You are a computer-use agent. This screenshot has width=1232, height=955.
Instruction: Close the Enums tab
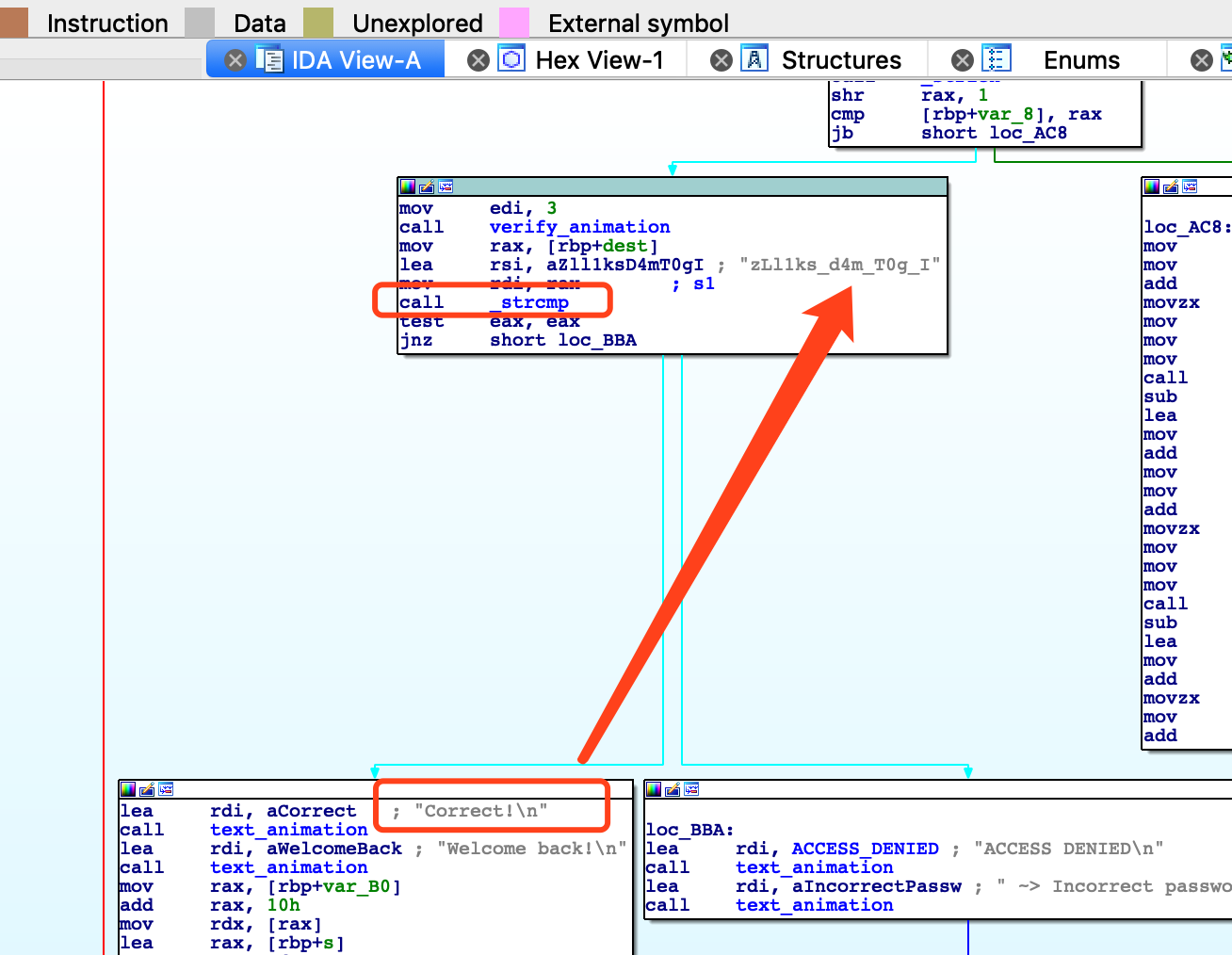coord(963,60)
